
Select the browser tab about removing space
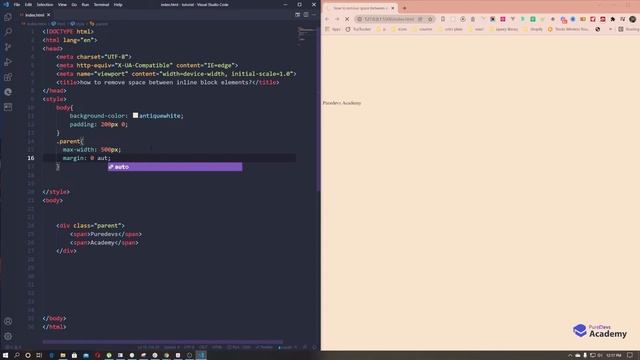coord(360,8)
